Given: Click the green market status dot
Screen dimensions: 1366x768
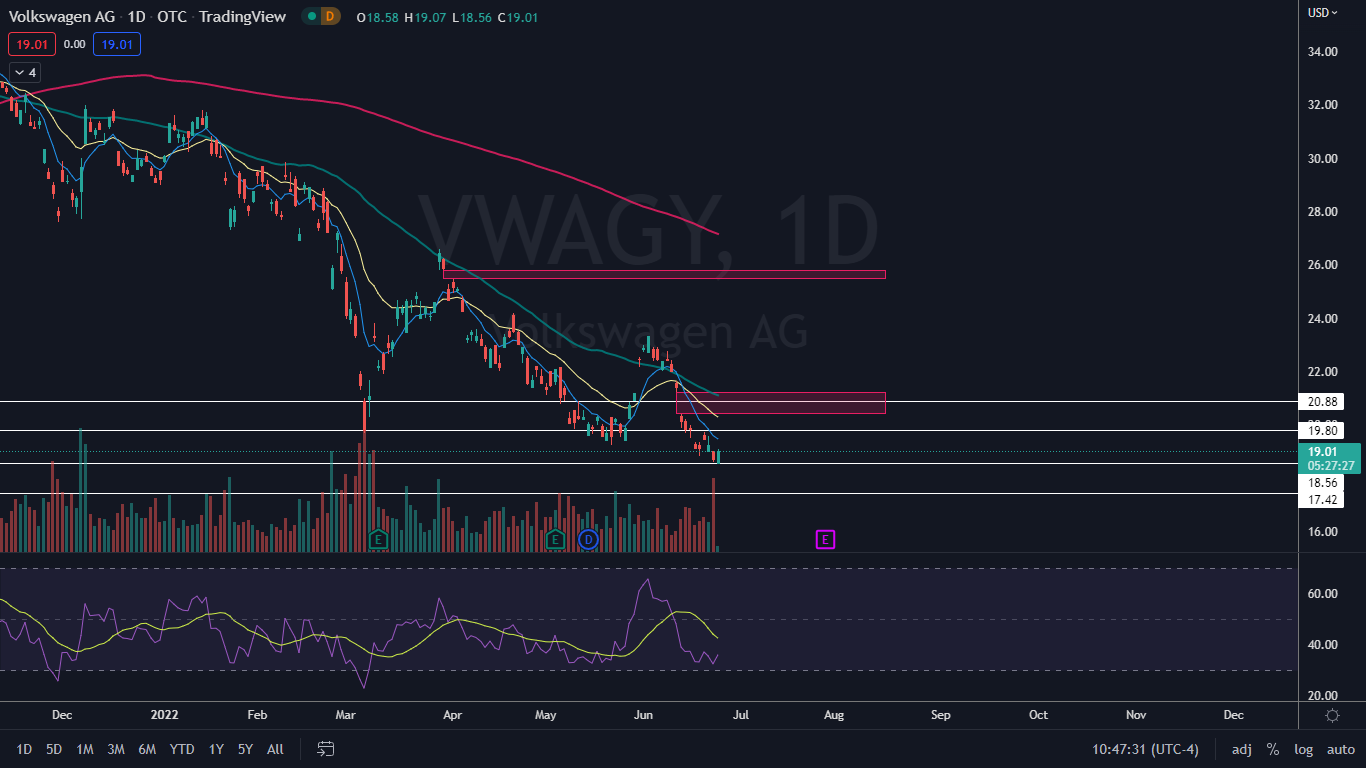Looking at the screenshot, I should (x=312, y=16).
